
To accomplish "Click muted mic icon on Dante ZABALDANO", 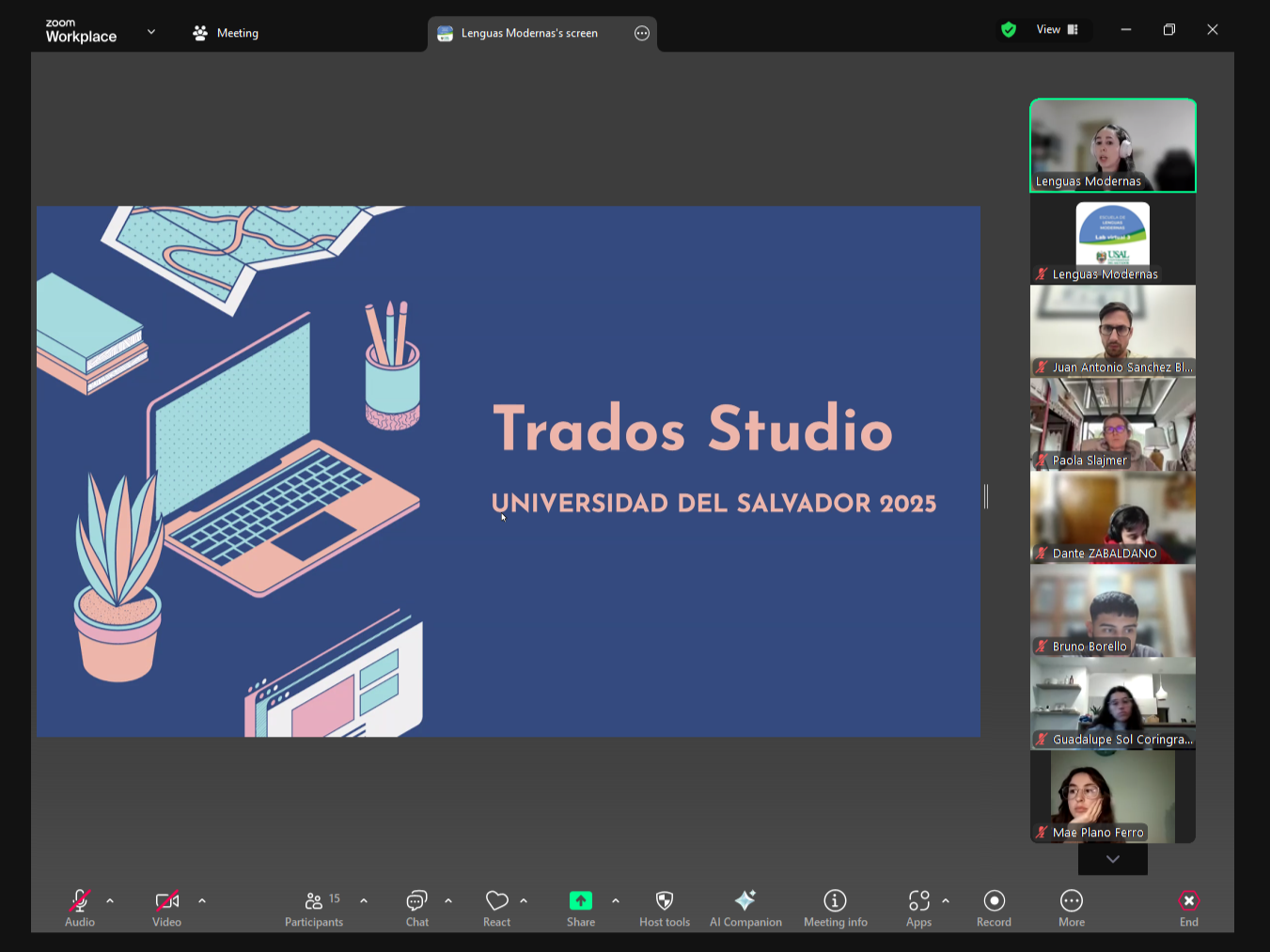I will (x=1042, y=554).
